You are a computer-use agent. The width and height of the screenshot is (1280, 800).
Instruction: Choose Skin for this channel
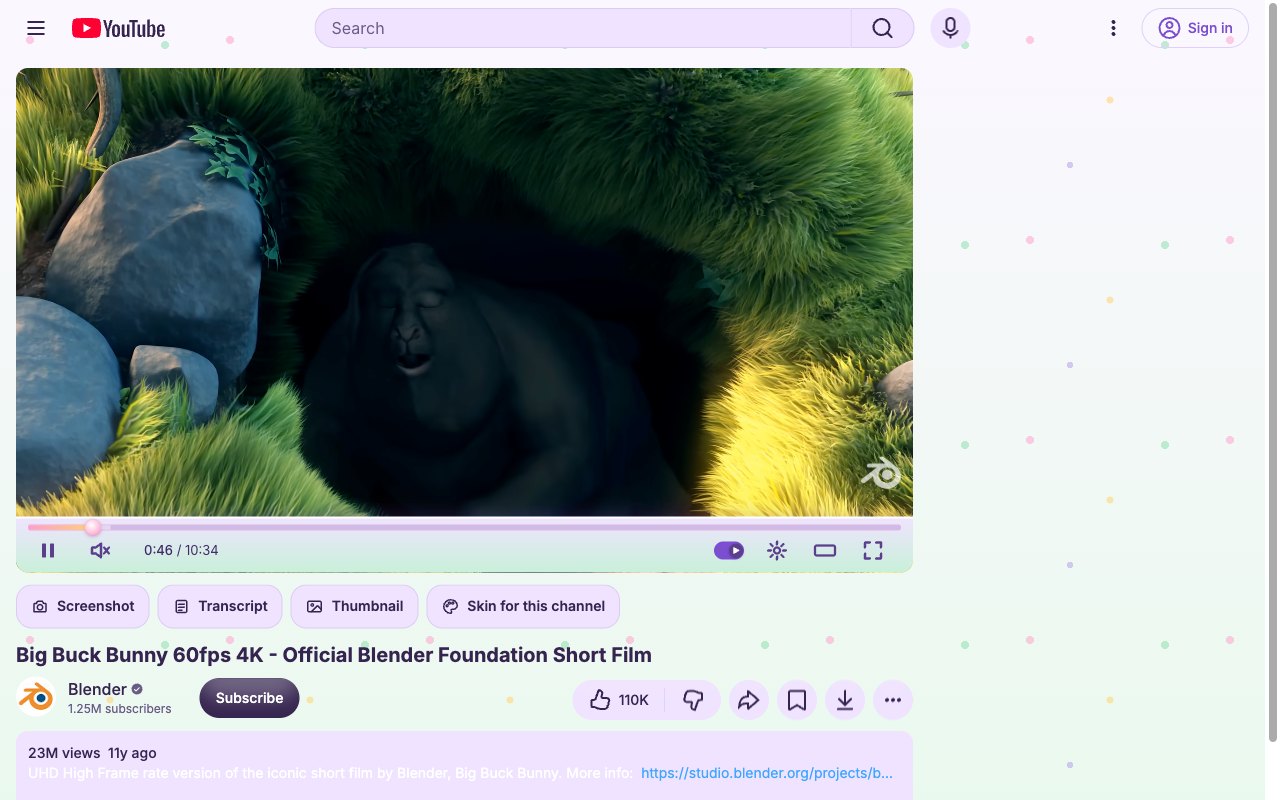coord(523,606)
